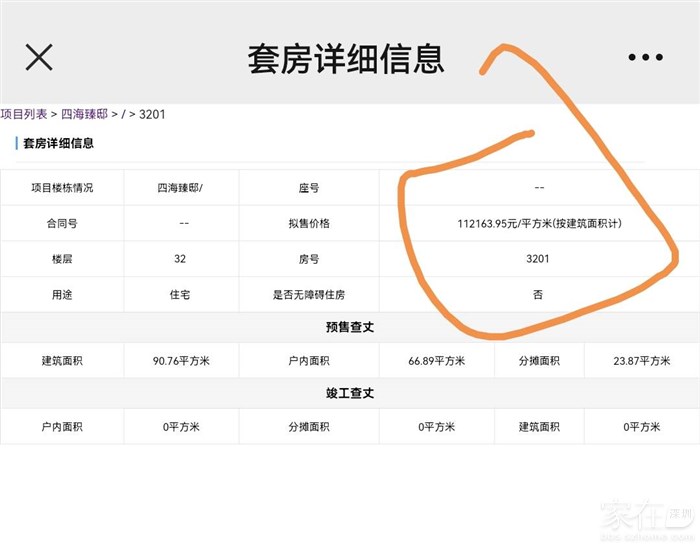Select the 112163.95元/平方米 price value
The image size is (700, 544).
(539, 223)
